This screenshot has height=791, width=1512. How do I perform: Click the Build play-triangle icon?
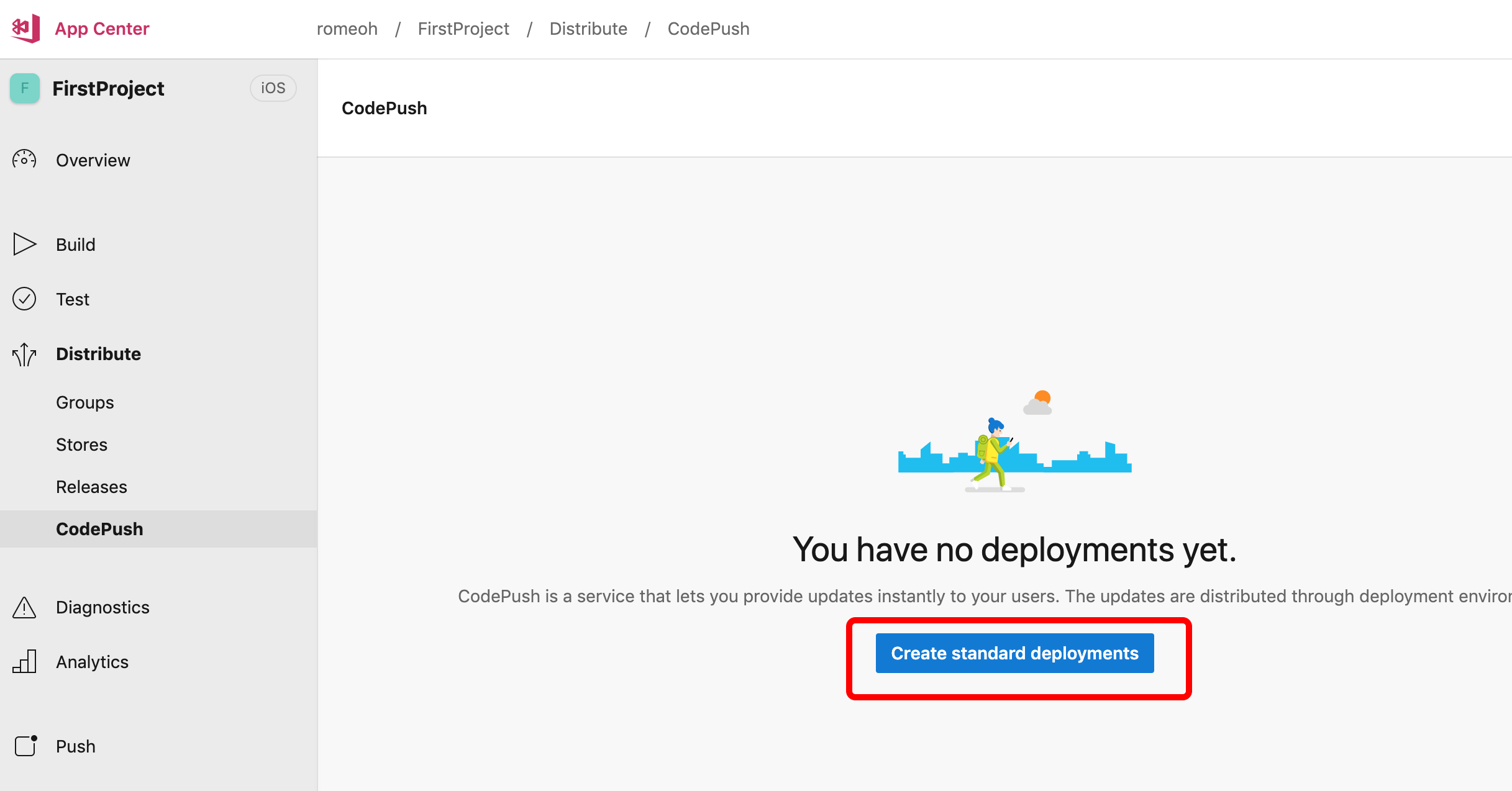click(x=24, y=244)
